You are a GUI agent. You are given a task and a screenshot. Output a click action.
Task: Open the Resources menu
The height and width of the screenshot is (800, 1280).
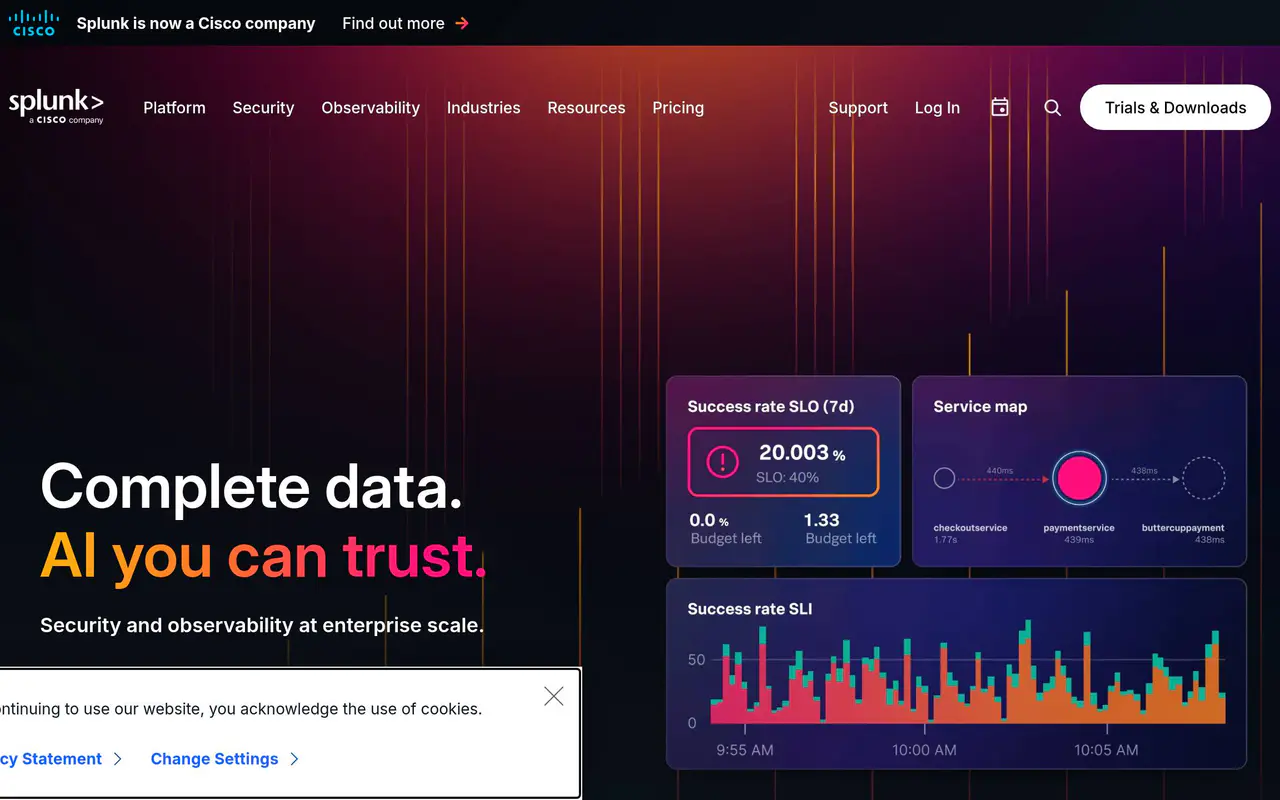[586, 108]
